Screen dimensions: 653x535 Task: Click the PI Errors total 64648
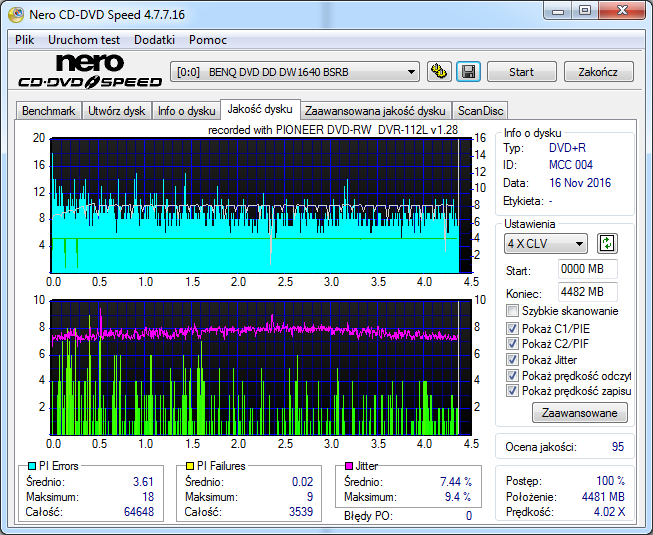[139, 512]
